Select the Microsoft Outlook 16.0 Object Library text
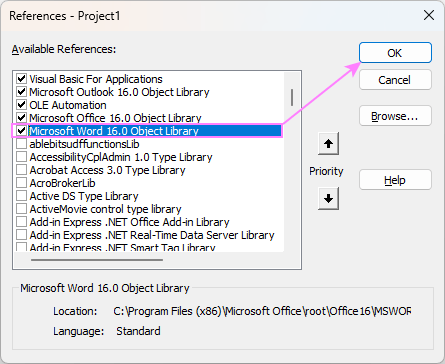445x364 pixels. [x=119, y=92]
